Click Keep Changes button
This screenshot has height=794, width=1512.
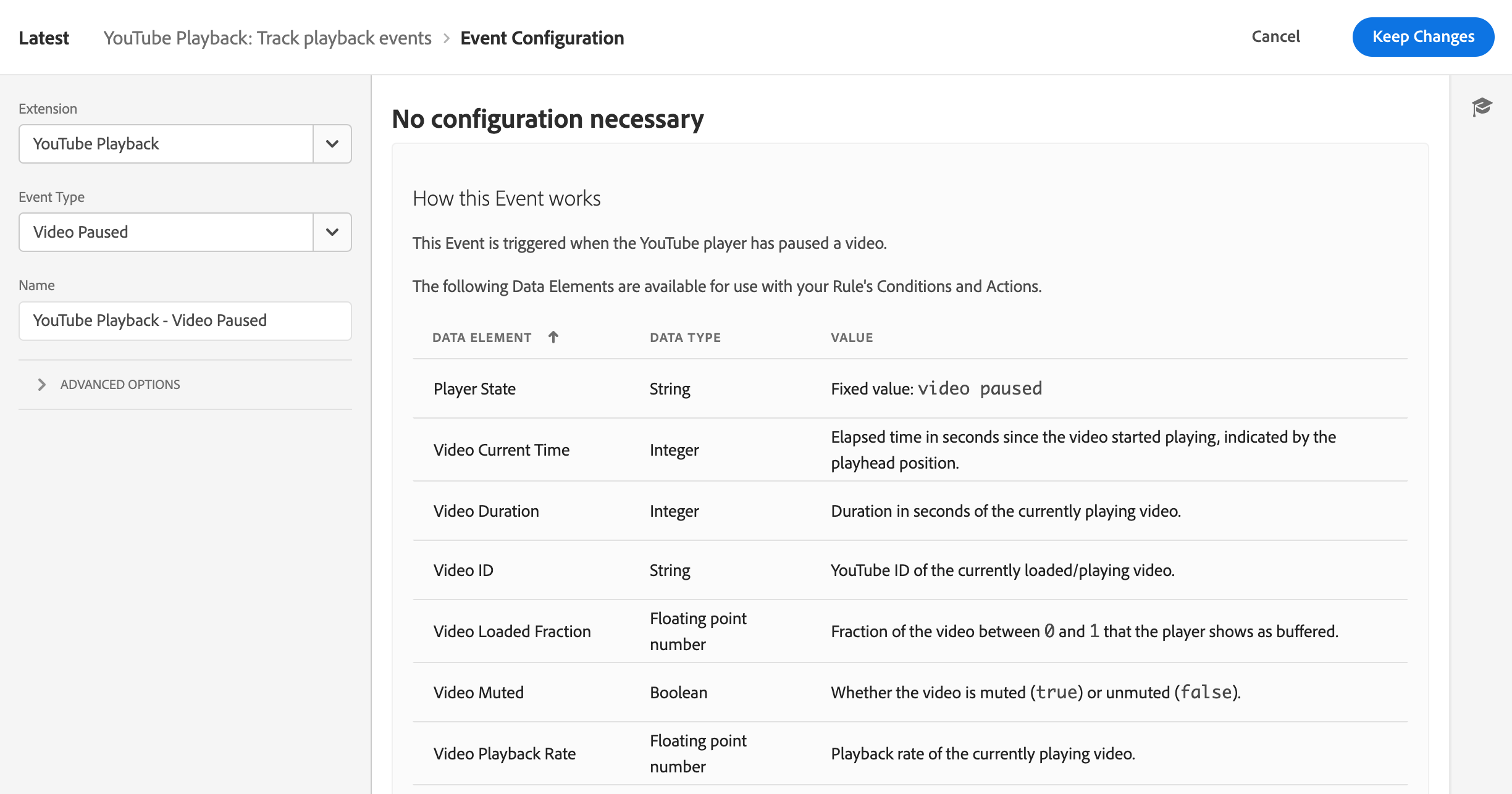pyautogui.click(x=1423, y=37)
